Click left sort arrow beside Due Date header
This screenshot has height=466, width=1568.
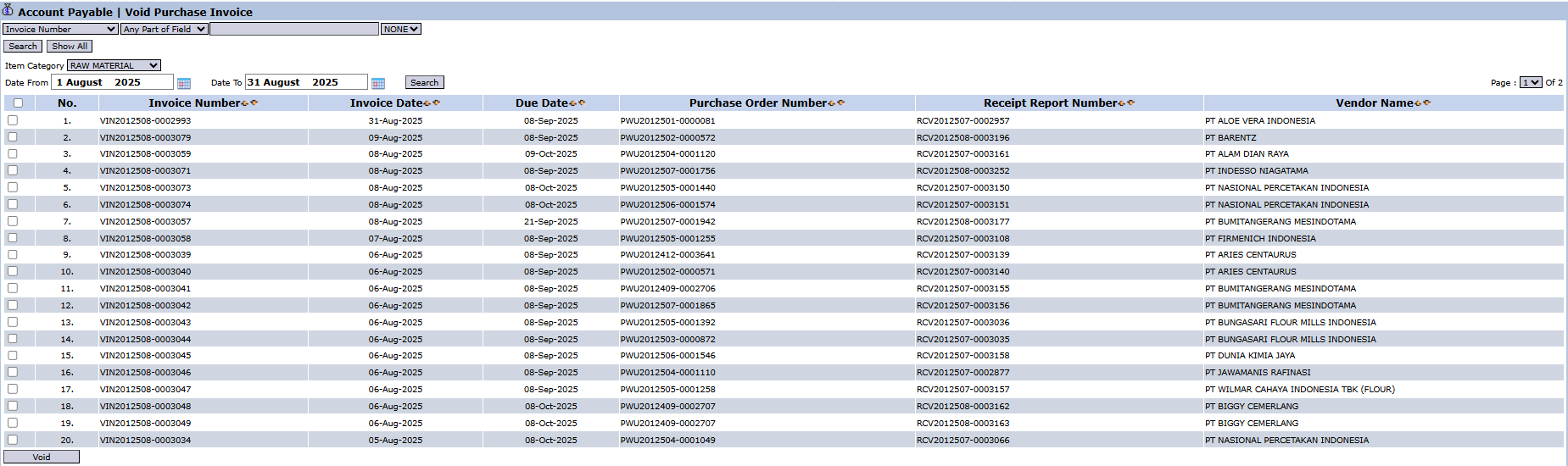572,103
